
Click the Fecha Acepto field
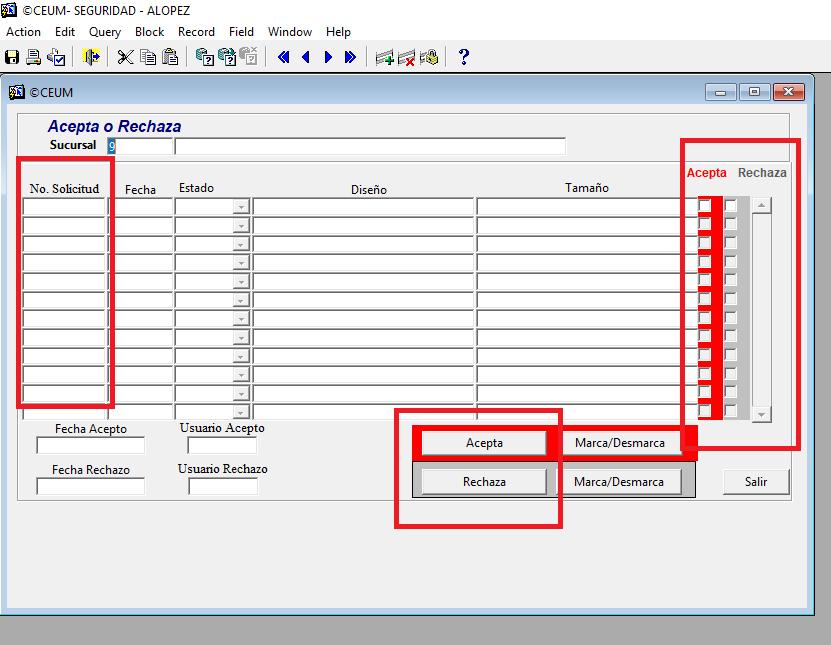tap(91, 445)
